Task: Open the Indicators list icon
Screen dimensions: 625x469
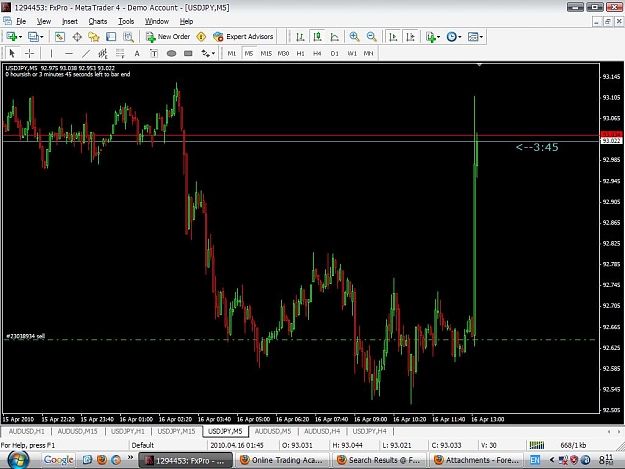Action: point(430,37)
